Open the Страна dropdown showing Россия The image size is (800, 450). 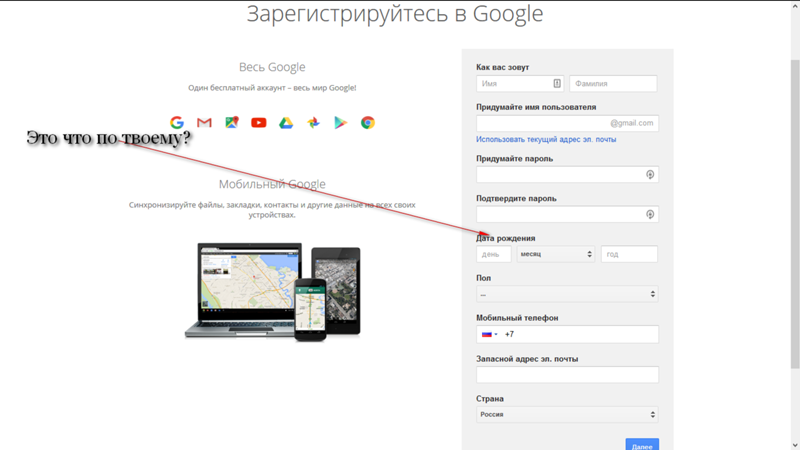point(567,414)
